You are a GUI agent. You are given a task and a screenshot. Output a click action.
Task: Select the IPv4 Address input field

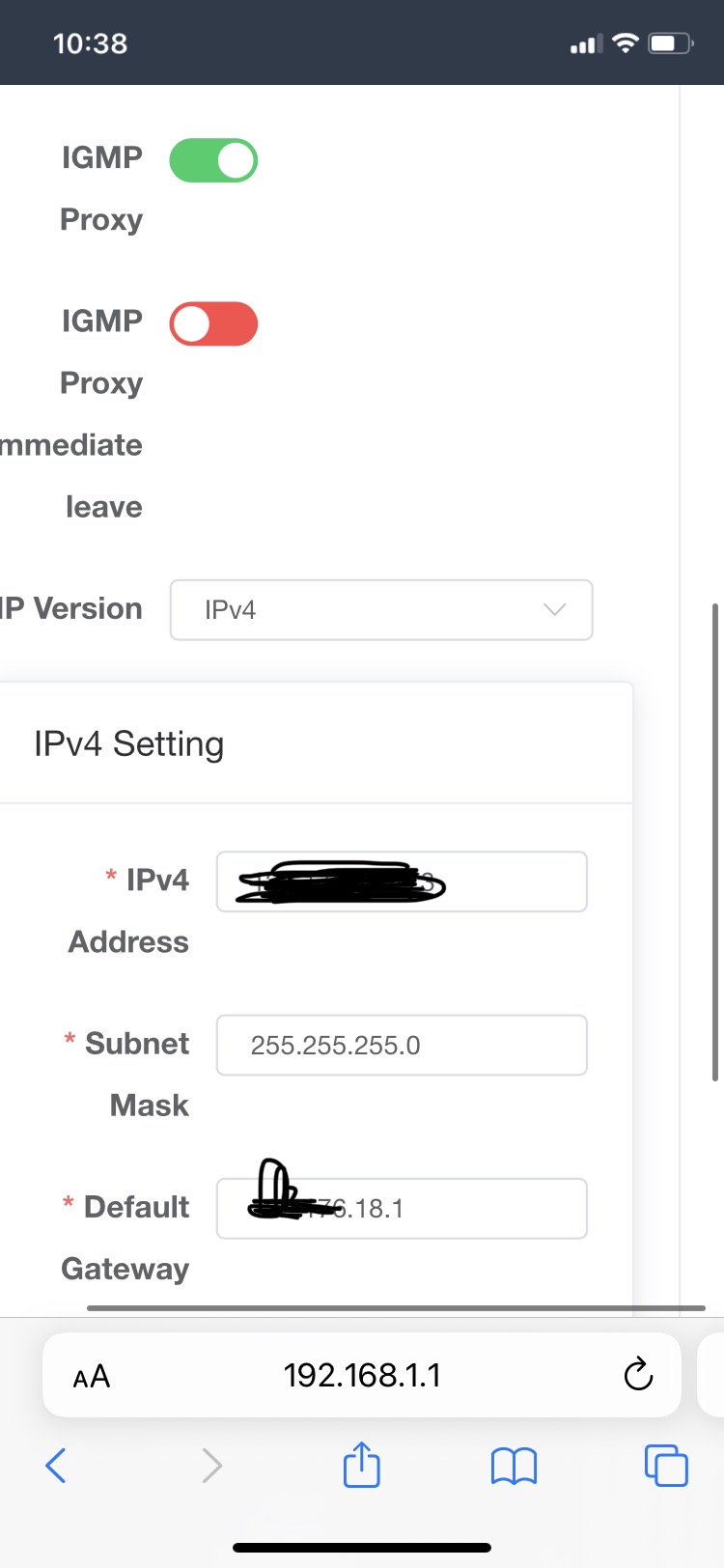(x=402, y=882)
